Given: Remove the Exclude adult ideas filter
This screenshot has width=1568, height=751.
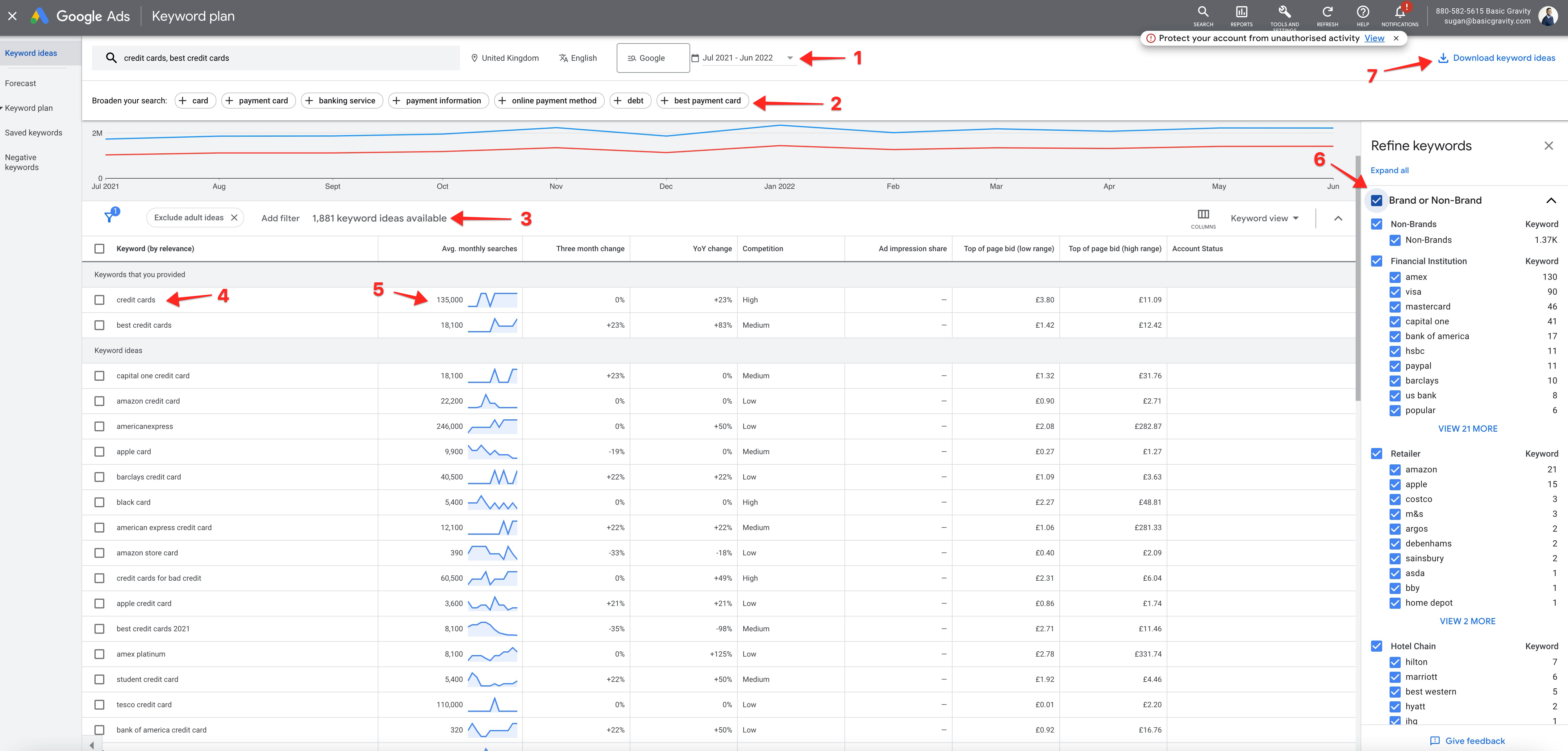Looking at the screenshot, I should pos(234,218).
